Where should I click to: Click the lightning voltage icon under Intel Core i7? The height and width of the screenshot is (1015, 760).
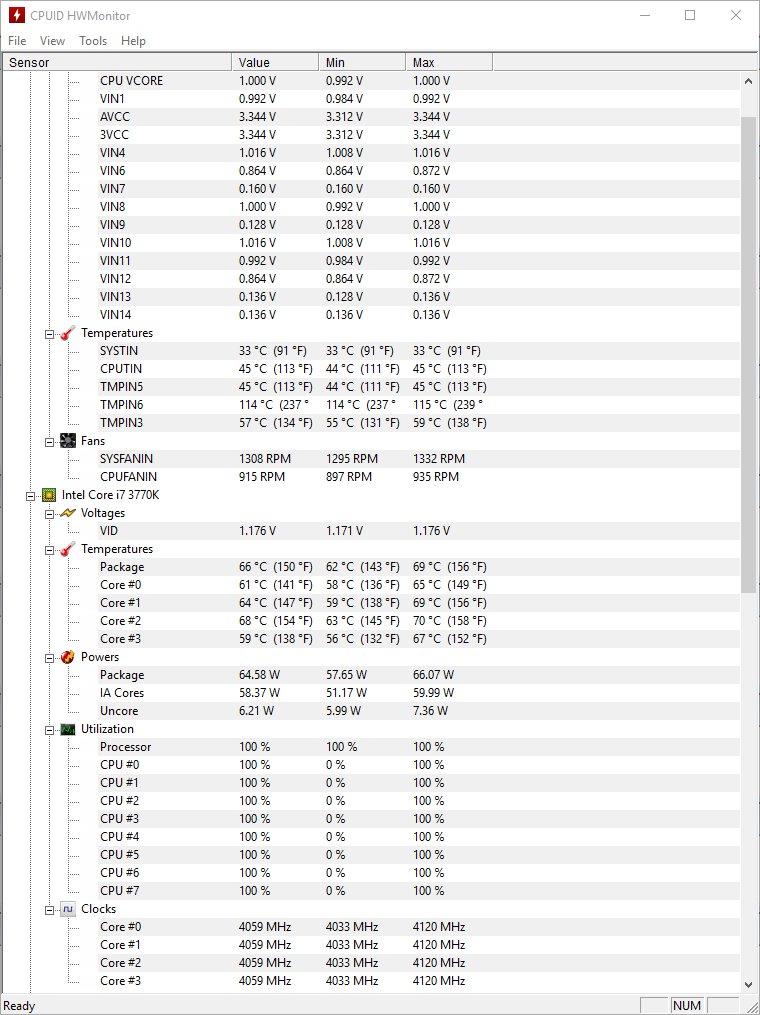pos(68,513)
